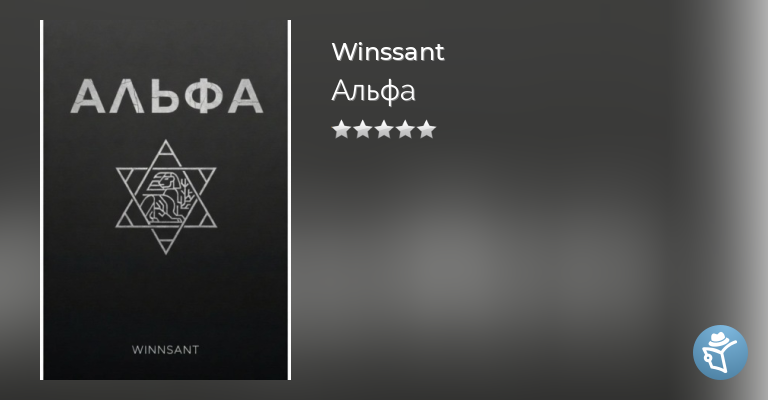Click the white left border of cover
768x400 pixels.
(x=42, y=200)
